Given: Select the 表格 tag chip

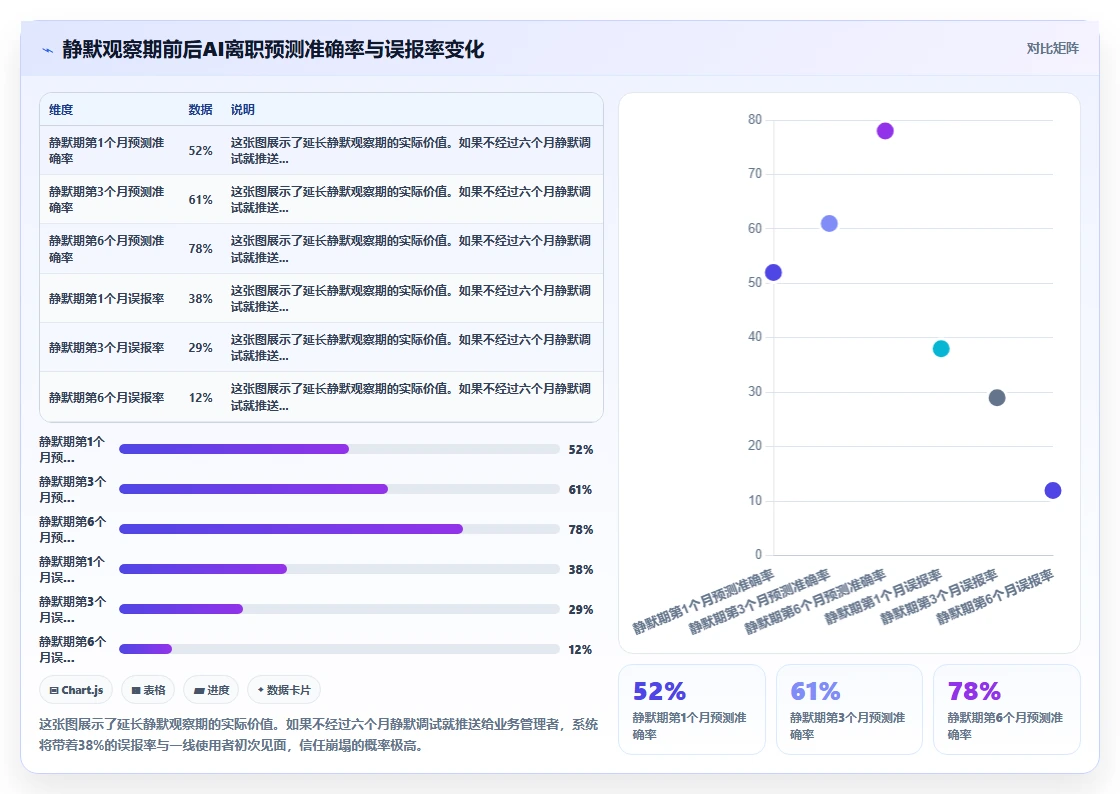Looking at the screenshot, I should point(148,690).
